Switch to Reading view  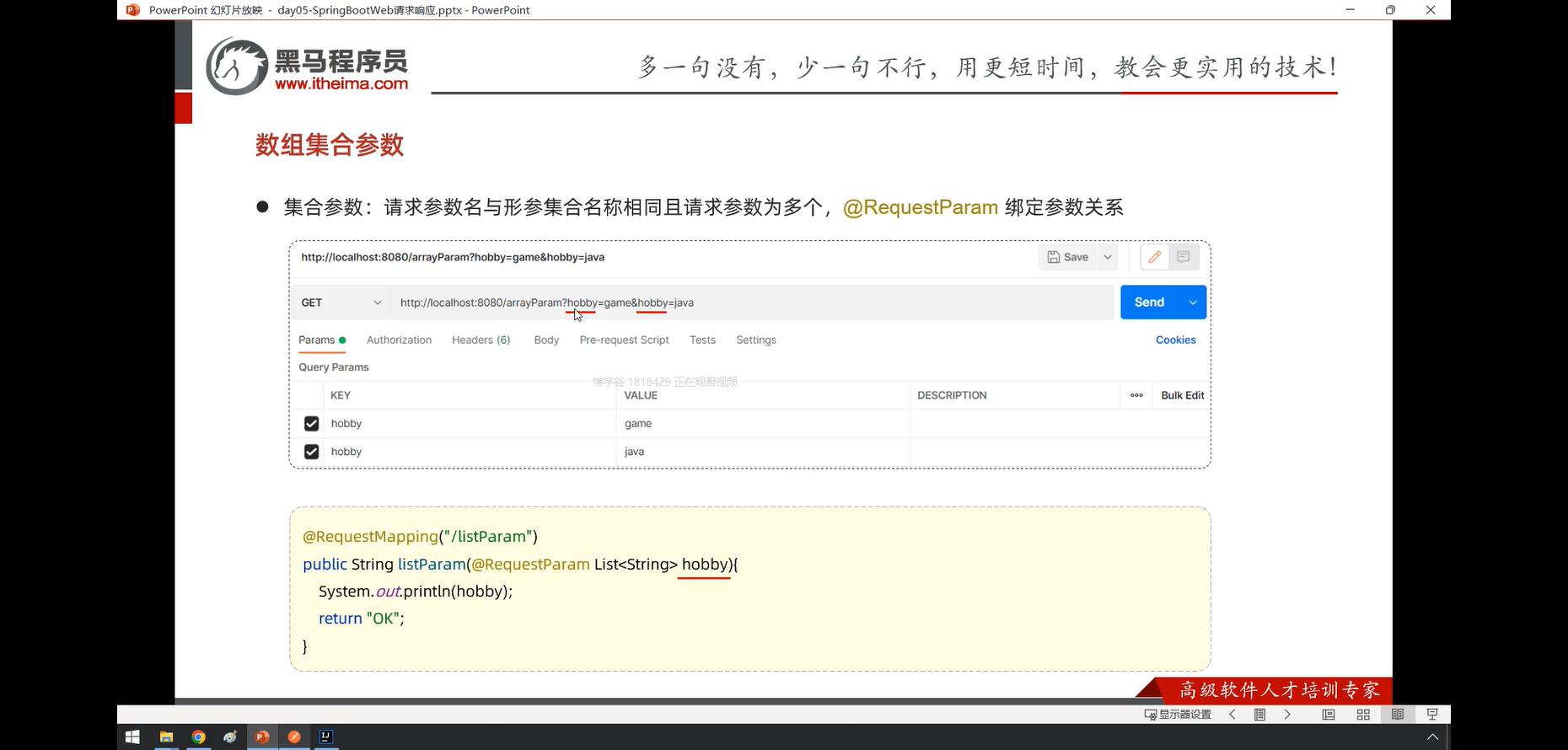[x=1398, y=715]
